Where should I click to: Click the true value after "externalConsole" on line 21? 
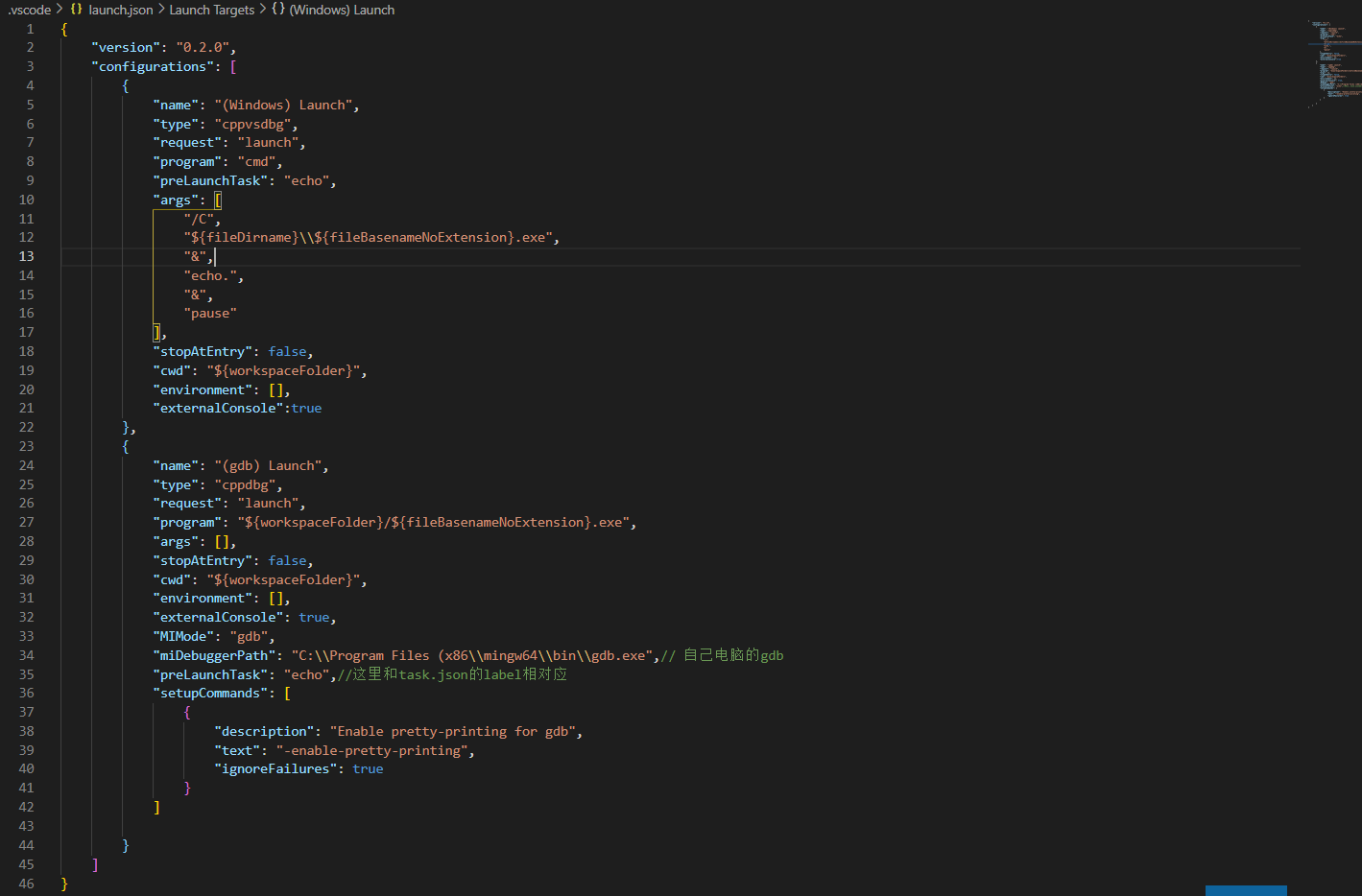click(306, 408)
